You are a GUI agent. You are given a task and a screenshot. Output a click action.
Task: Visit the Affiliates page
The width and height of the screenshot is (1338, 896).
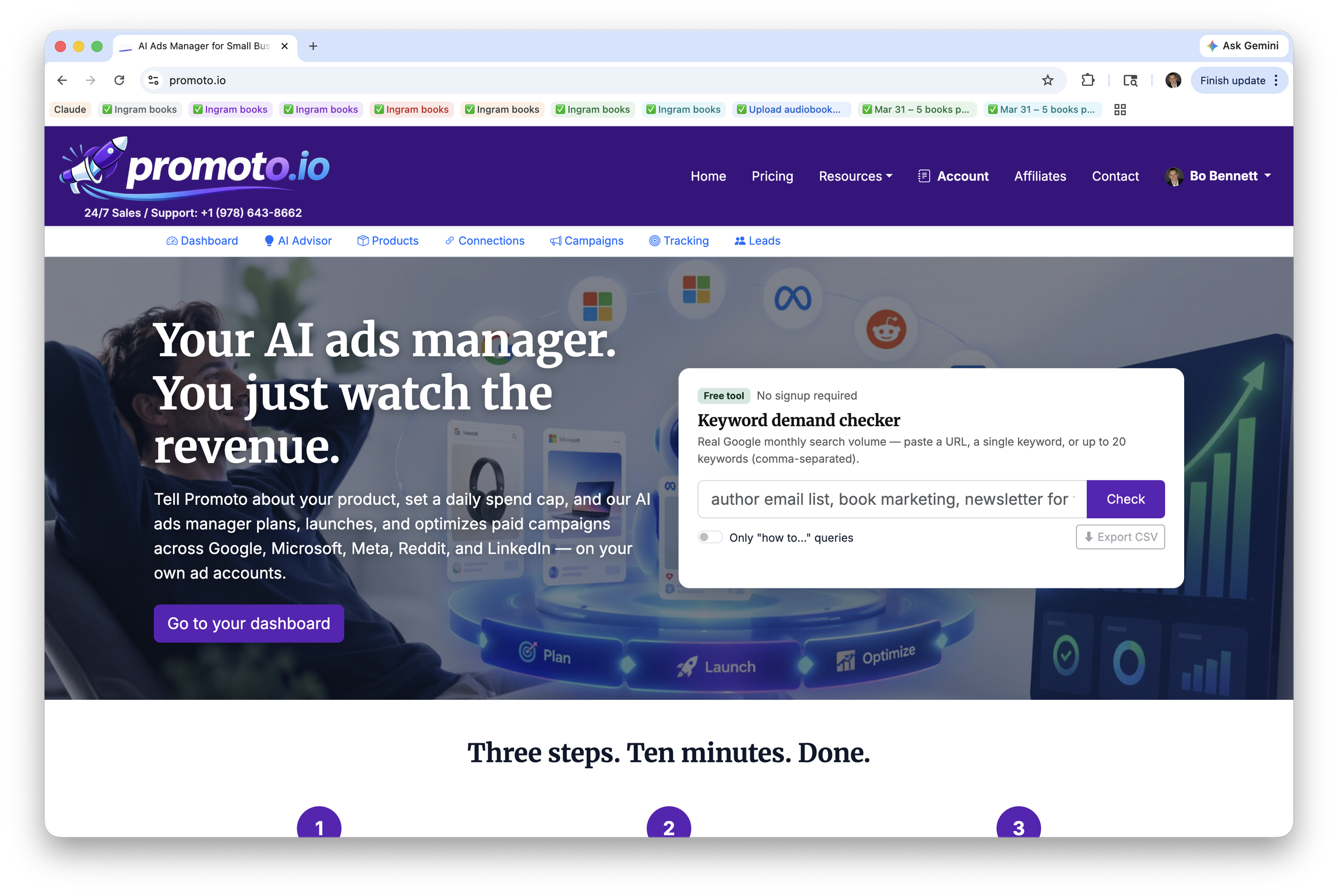(1040, 177)
